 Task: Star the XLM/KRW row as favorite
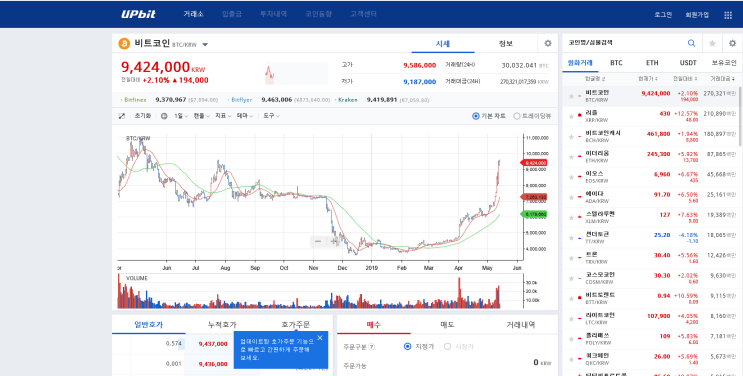(571, 218)
